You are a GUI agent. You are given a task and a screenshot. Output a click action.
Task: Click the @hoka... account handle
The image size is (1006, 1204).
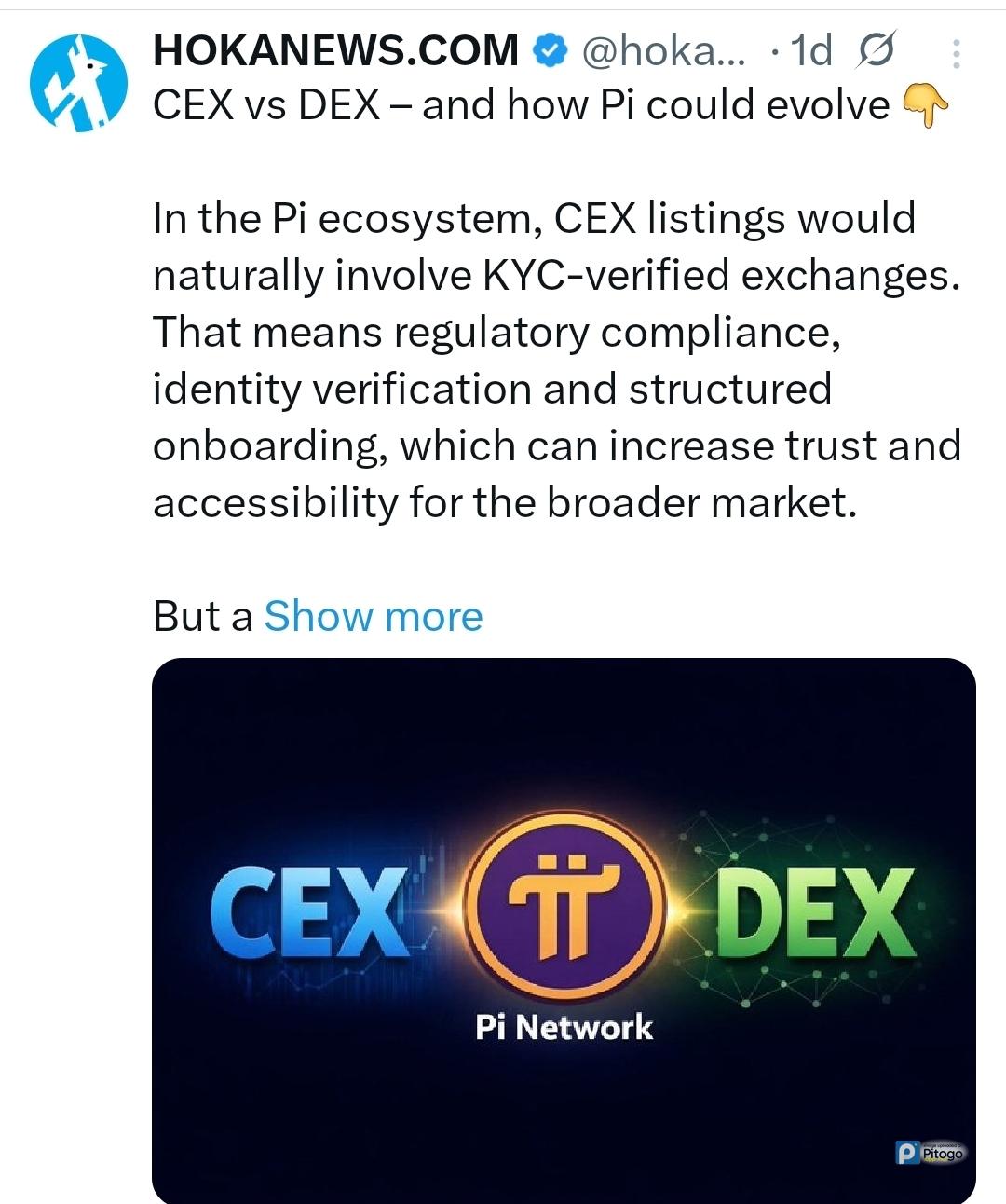pyautogui.click(x=662, y=50)
